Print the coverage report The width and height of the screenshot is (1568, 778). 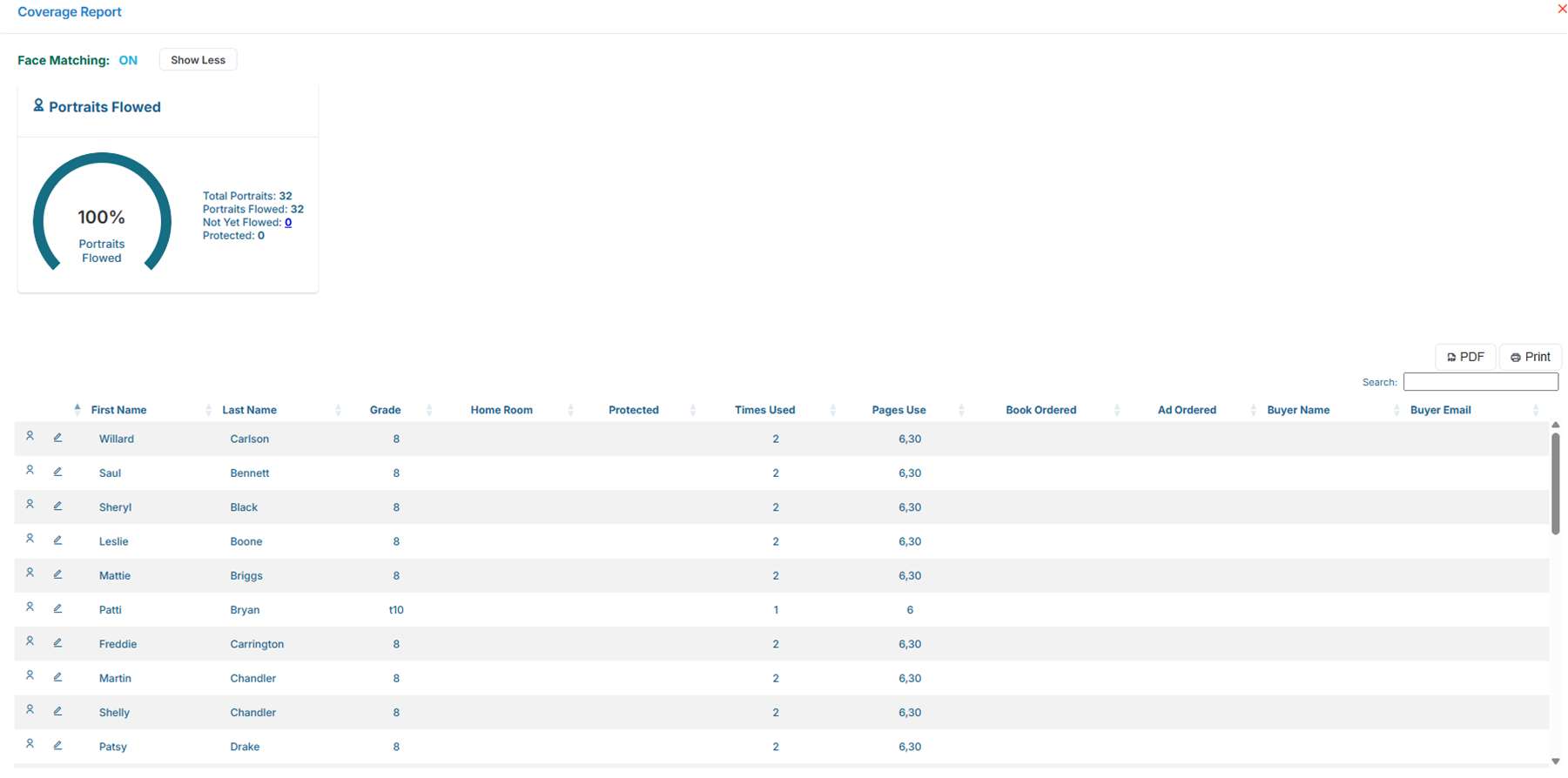coord(1531,357)
